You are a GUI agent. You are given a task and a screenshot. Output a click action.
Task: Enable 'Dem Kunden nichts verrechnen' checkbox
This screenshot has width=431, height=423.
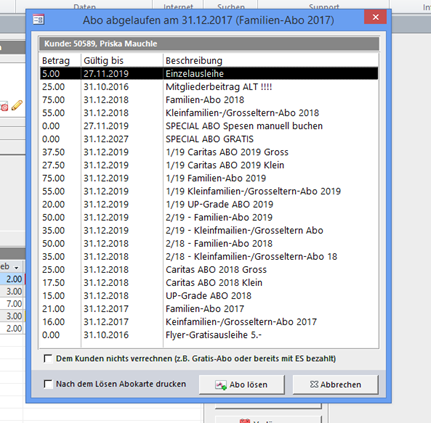48,359
